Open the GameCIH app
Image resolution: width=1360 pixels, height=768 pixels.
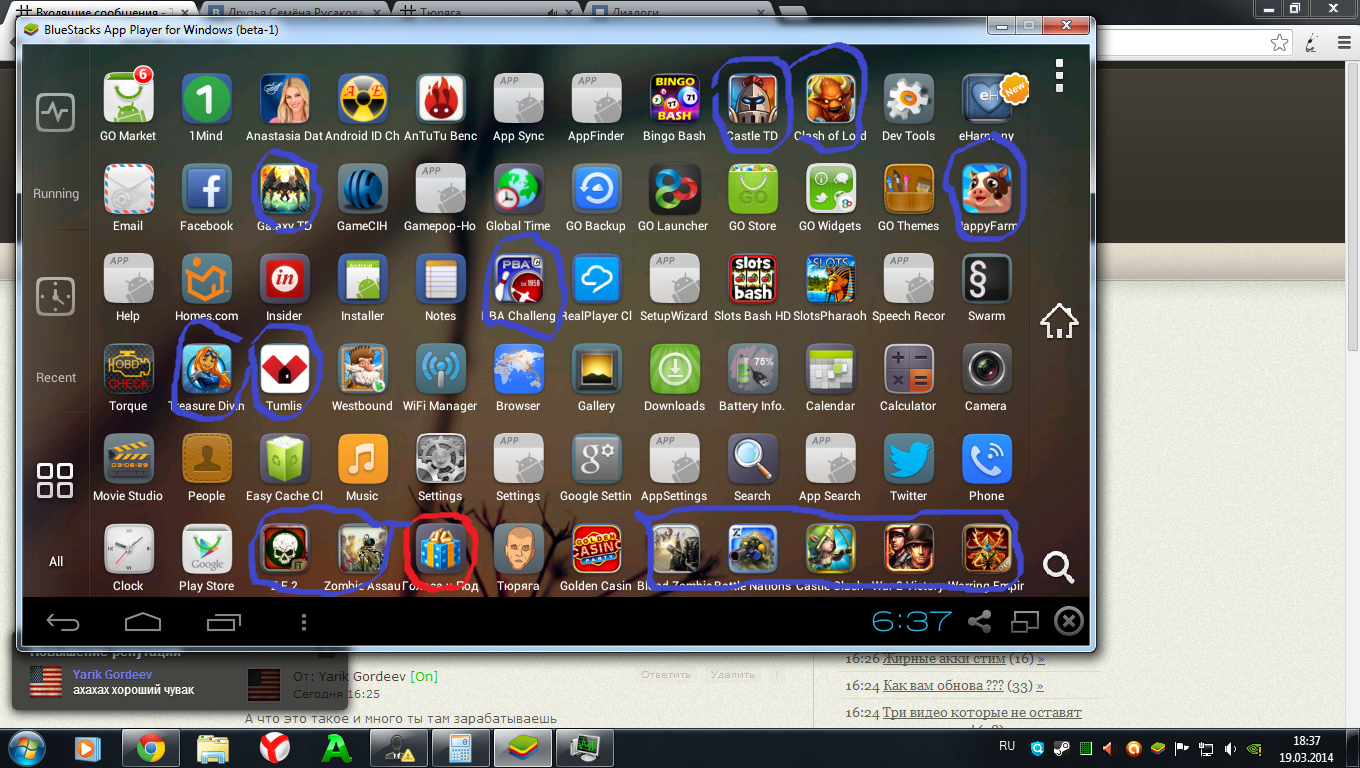point(362,189)
